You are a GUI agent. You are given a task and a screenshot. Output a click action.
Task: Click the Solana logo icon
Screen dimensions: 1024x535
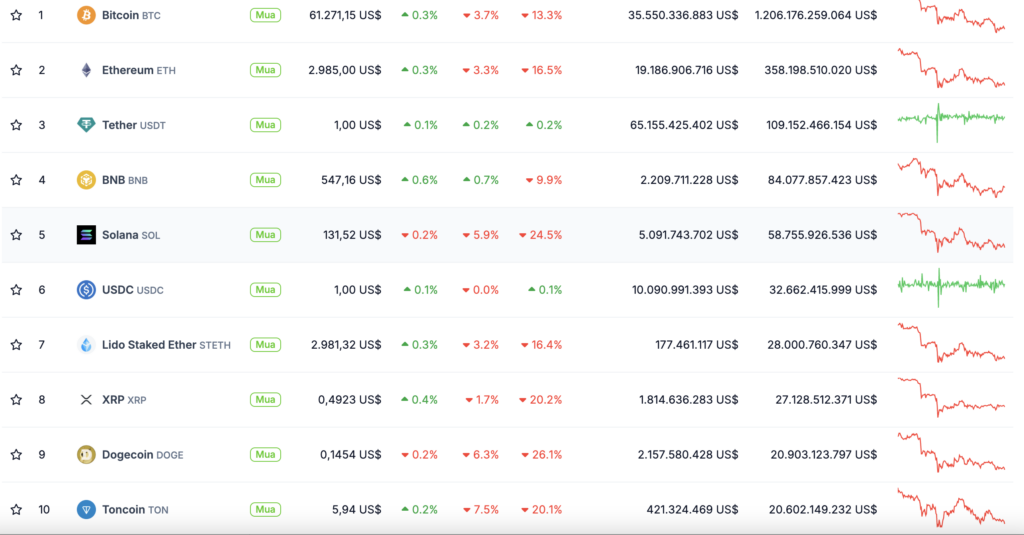pyautogui.click(x=86, y=235)
